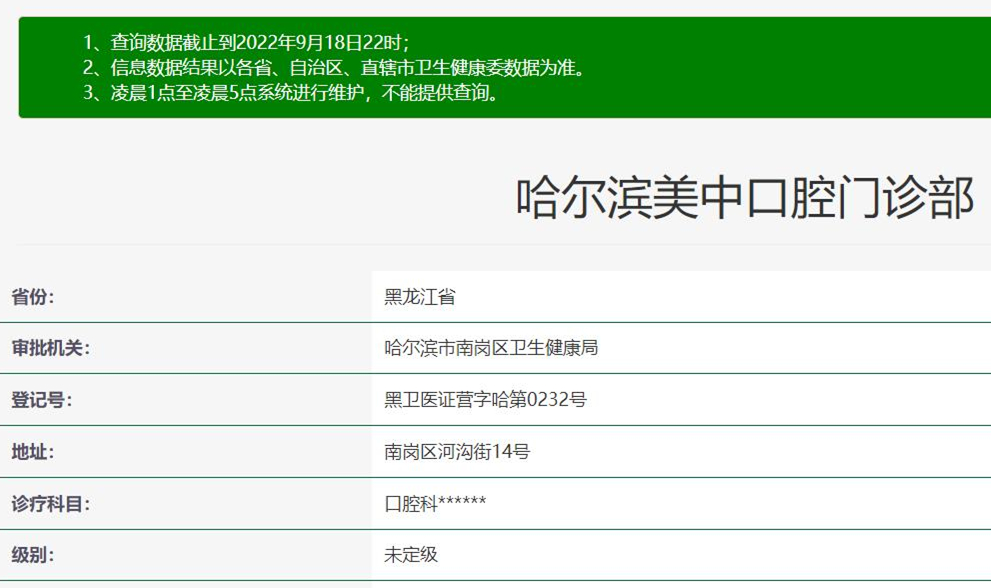Select the 诊疗科目 row label
The width and height of the screenshot is (991, 588).
click(x=50, y=504)
